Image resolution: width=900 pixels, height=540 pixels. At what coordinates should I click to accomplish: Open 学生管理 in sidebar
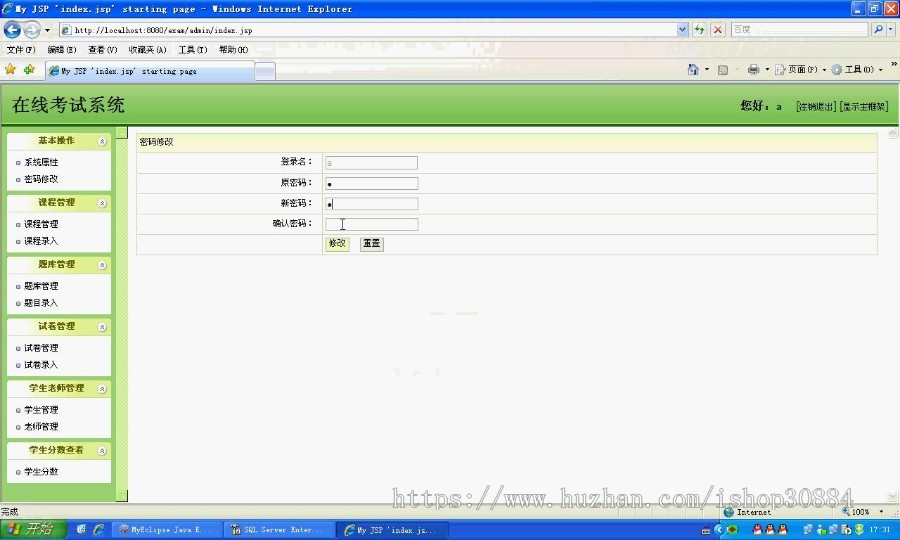tap(41, 410)
